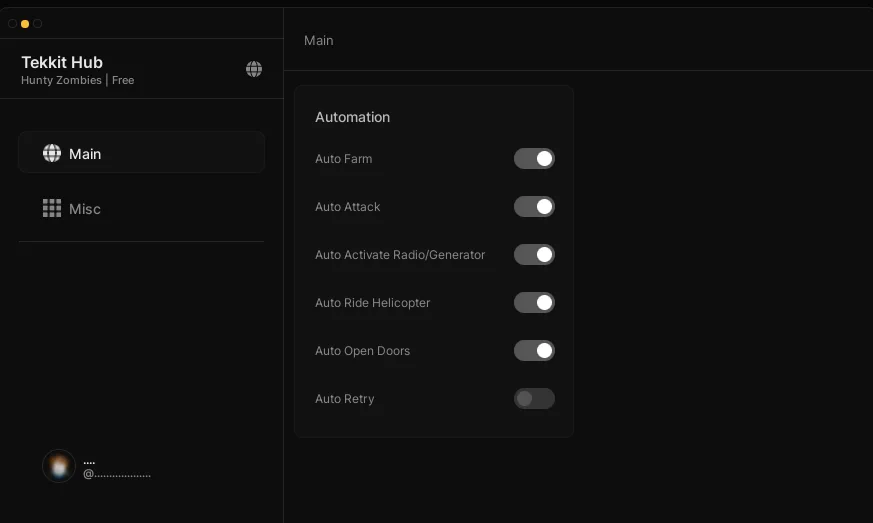The width and height of the screenshot is (873, 523).
Task: Click the first dark window control dot
Action: (x=12, y=24)
